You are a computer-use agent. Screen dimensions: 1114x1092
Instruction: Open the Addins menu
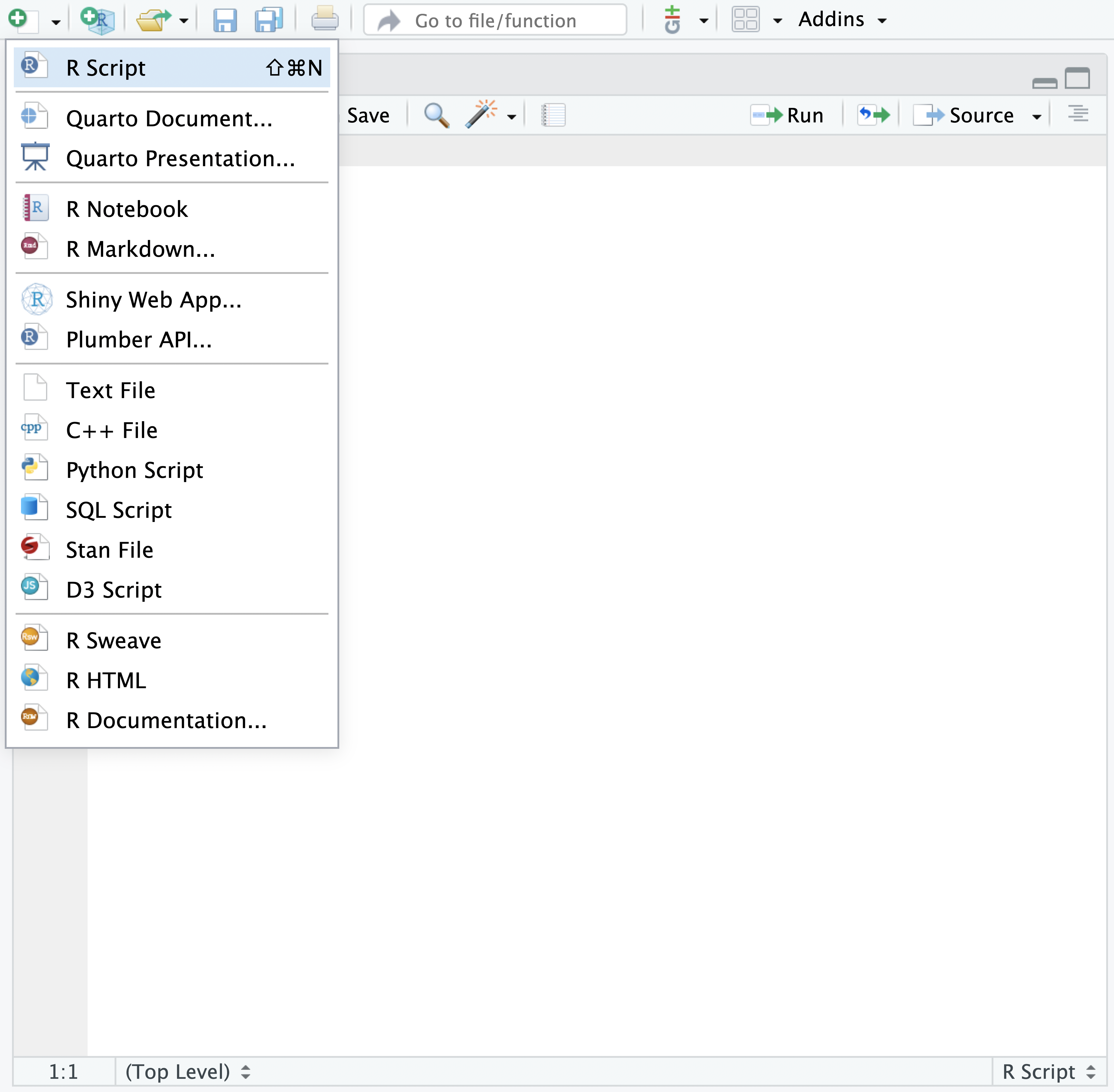pos(842,19)
